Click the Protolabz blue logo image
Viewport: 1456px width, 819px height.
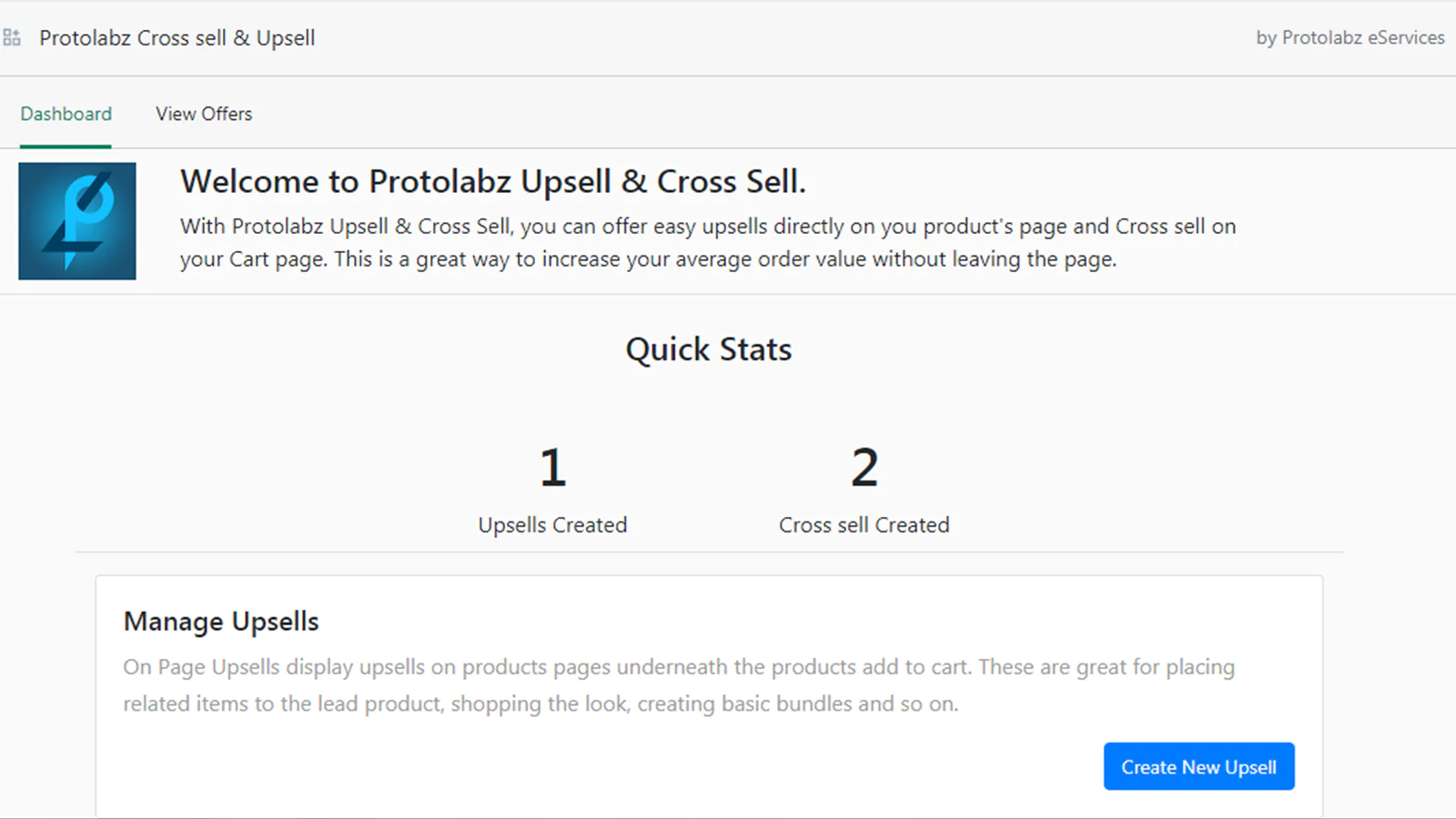[x=77, y=221]
